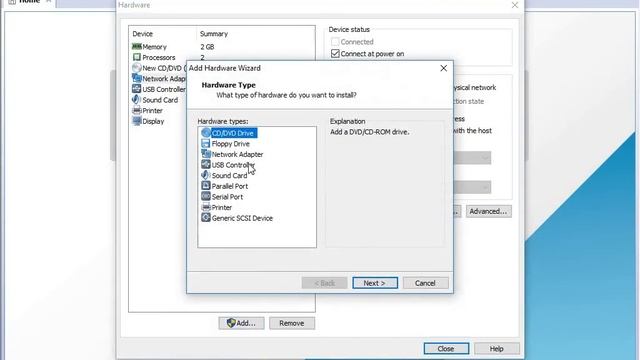Open the Advanced... network settings button
This screenshot has height=360, width=640.
pyautogui.click(x=489, y=211)
